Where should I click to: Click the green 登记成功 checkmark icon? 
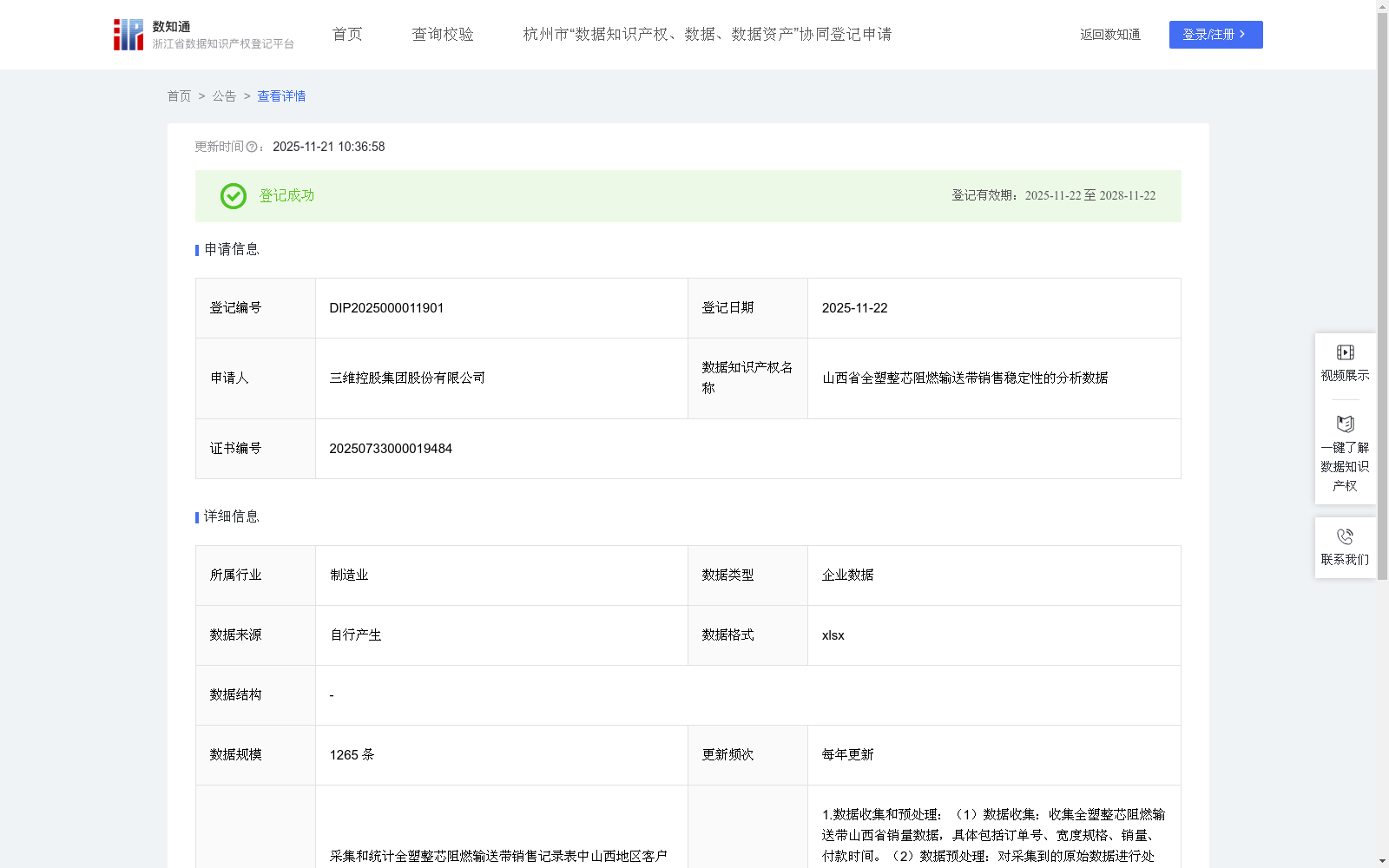click(x=233, y=196)
